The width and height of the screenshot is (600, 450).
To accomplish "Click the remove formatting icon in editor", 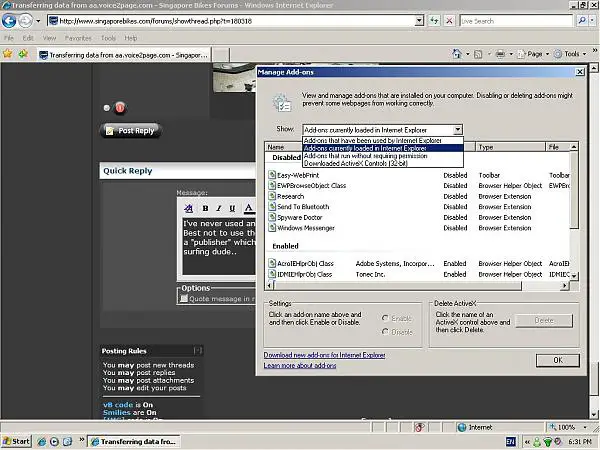I will (188, 208).
